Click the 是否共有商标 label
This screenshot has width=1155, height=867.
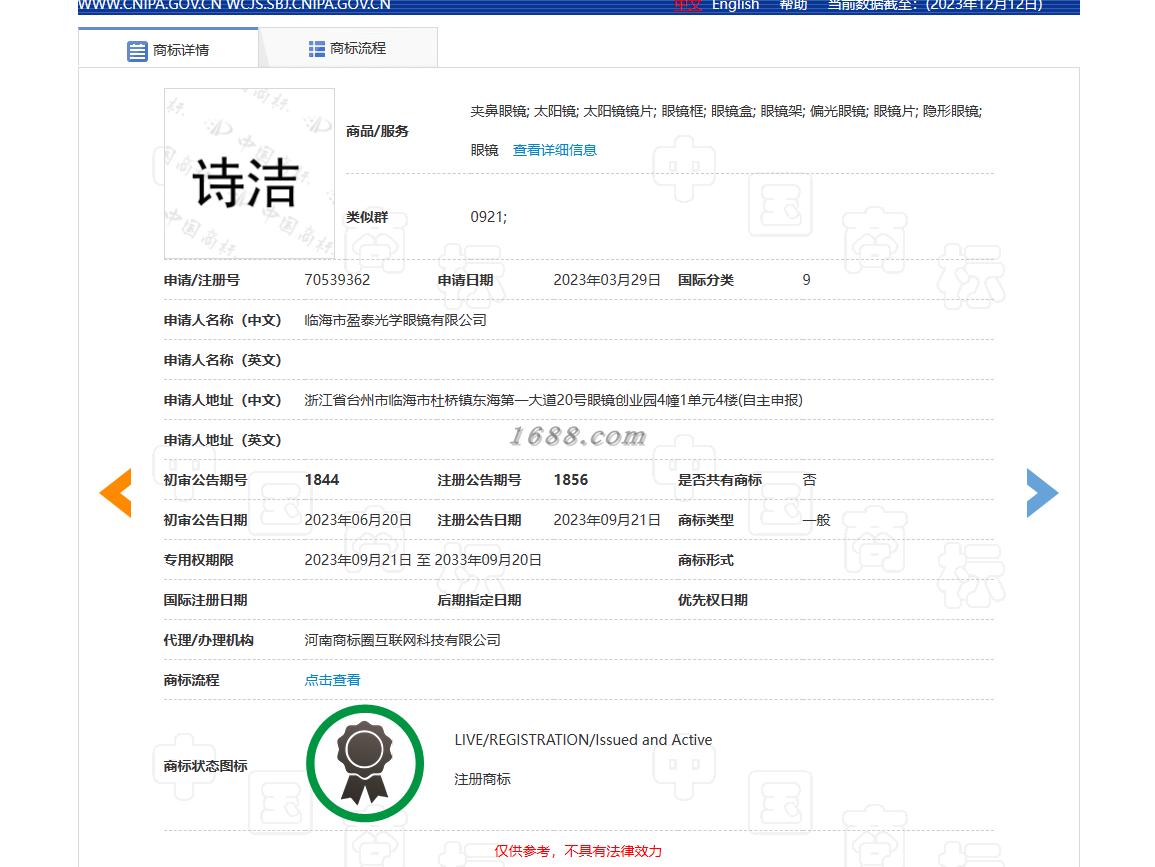(x=720, y=480)
